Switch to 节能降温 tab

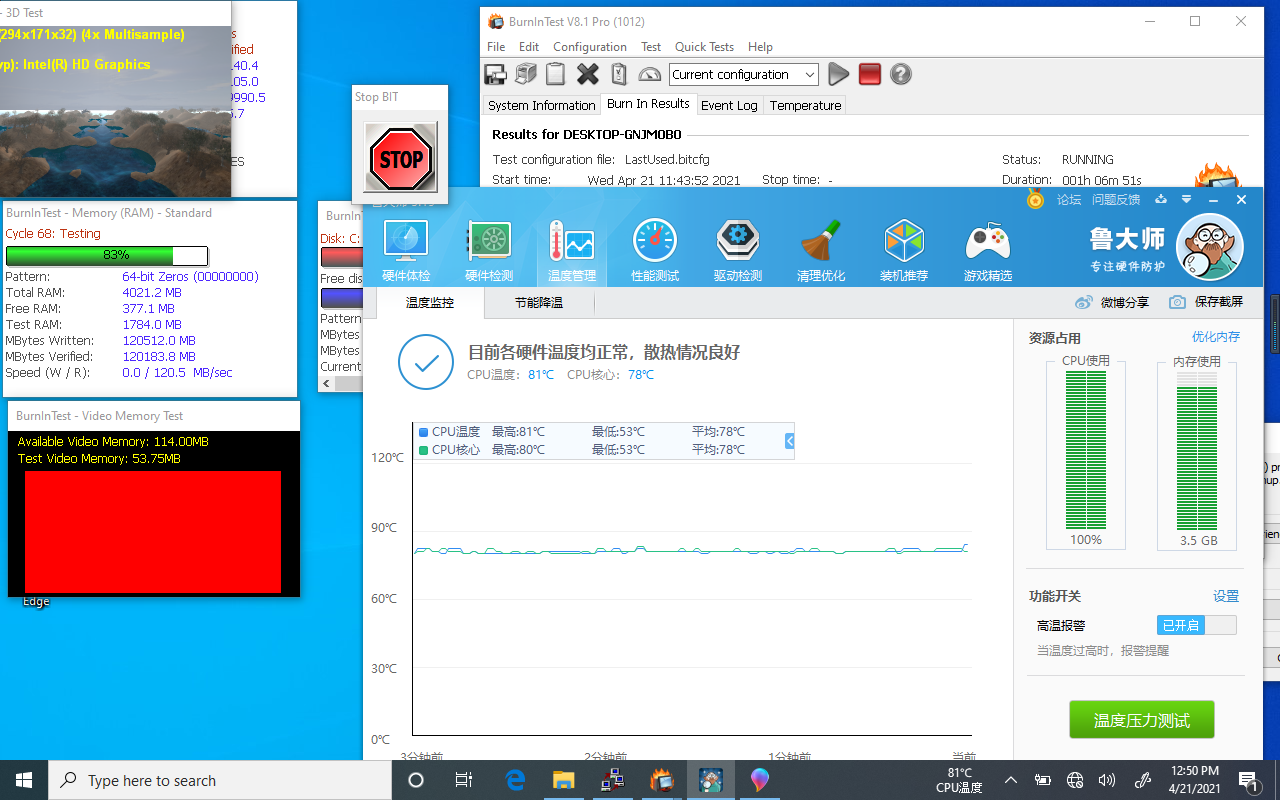pos(538,302)
